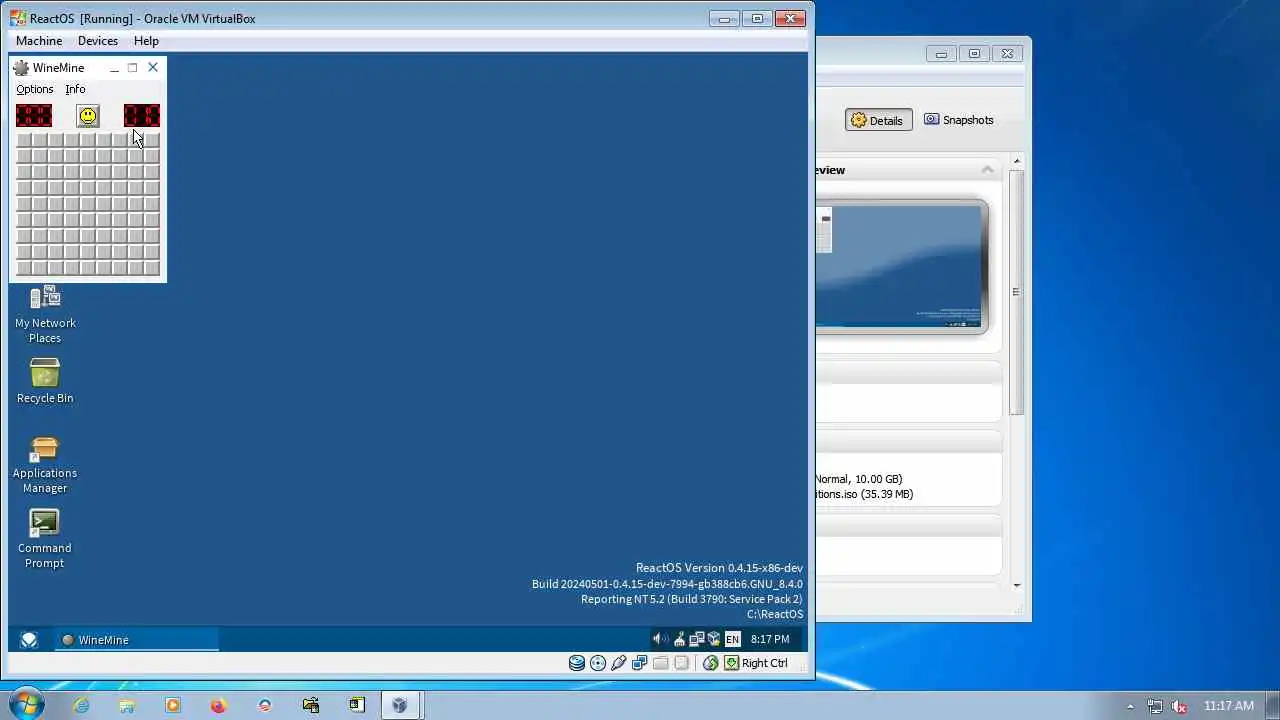The image size is (1280, 720).
Task: Click the timer display in WineMine
Action: pos(142,116)
